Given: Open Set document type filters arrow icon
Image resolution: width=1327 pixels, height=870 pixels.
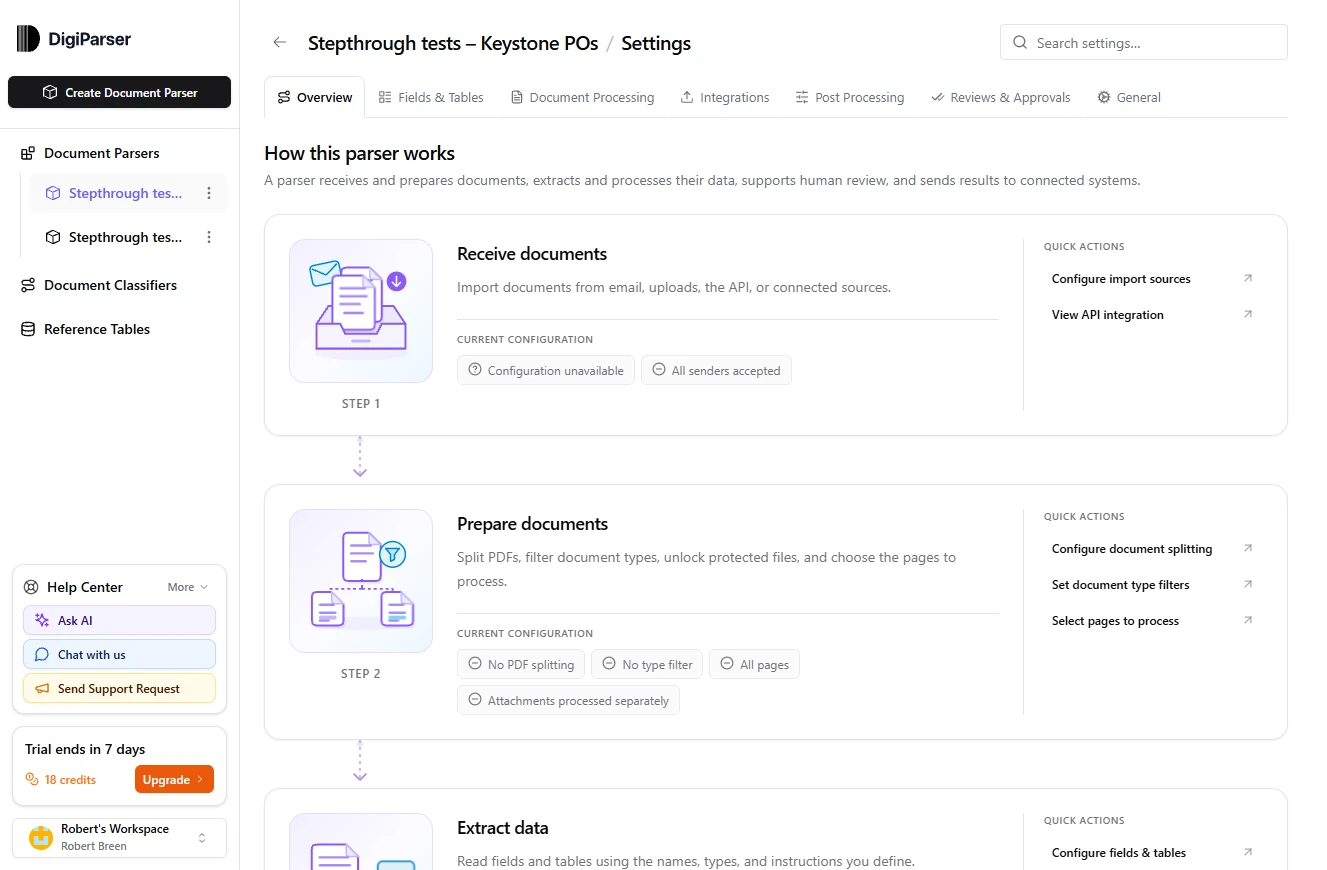Looking at the screenshot, I should pyautogui.click(x=1248, y=584).
